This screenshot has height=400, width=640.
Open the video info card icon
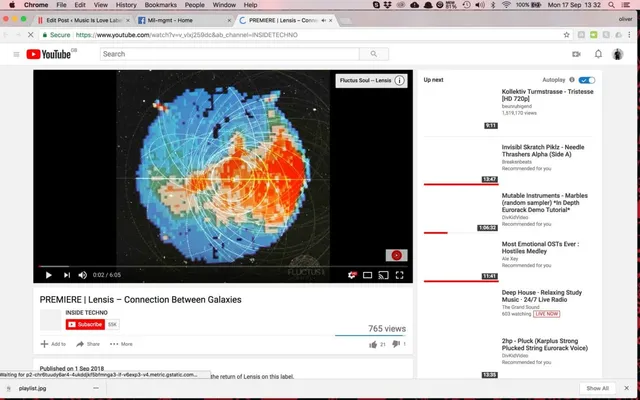(x=400, y=80)
